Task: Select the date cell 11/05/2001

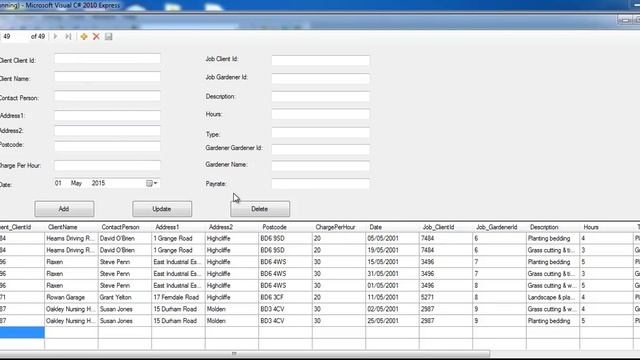Action: click(x=392, y=298)
